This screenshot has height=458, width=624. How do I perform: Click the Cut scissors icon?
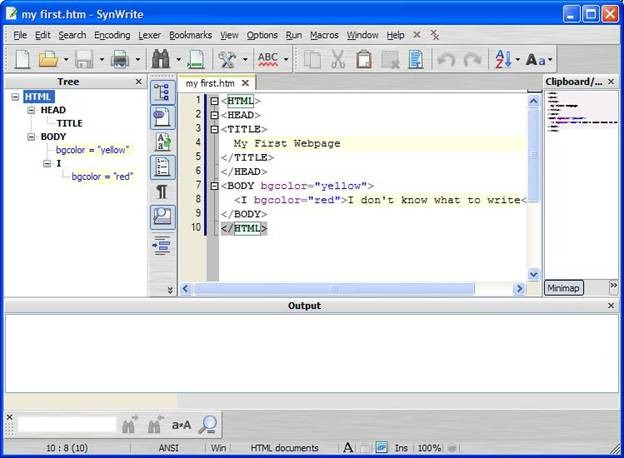tap(339, 59)
